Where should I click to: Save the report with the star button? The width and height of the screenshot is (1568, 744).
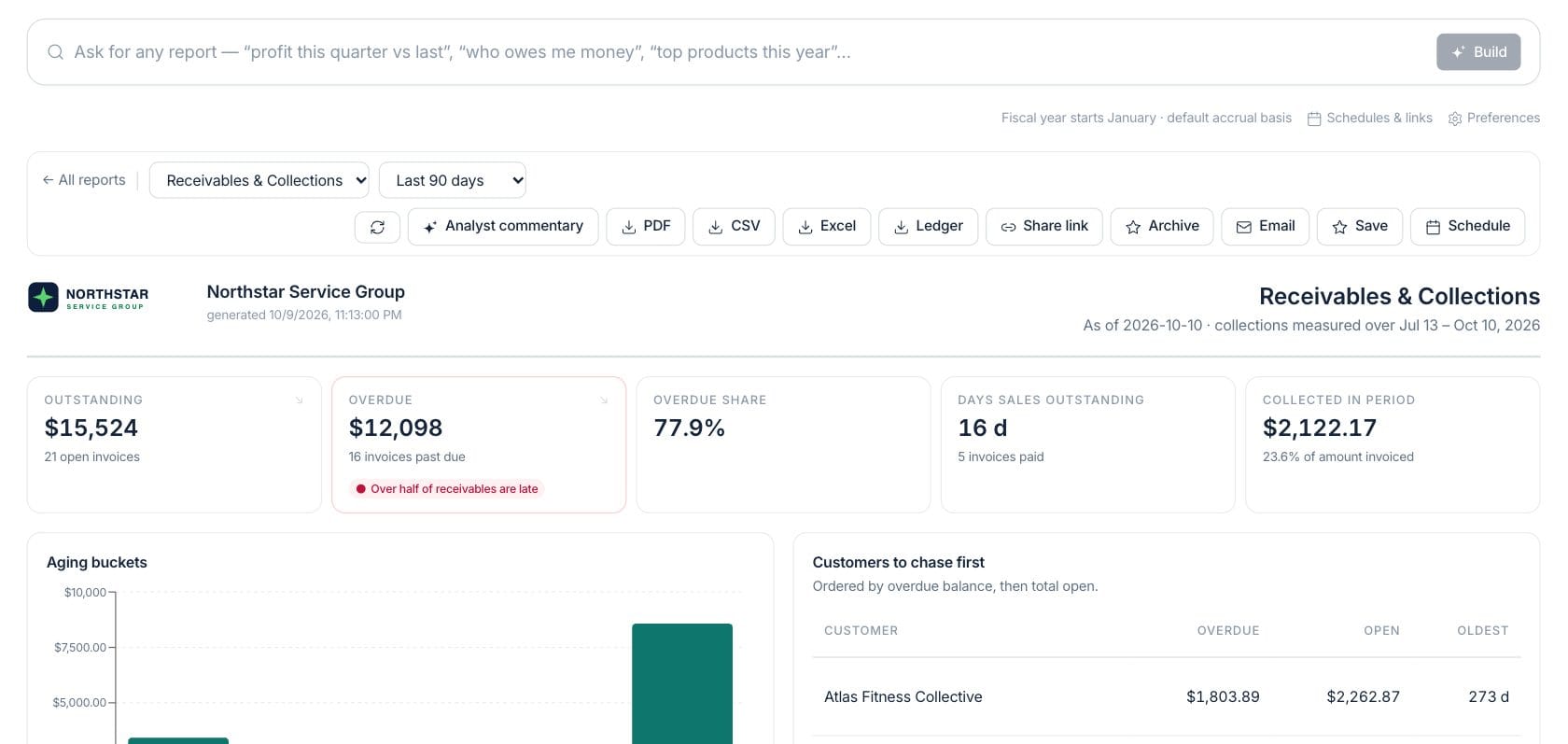point(1360,227)
